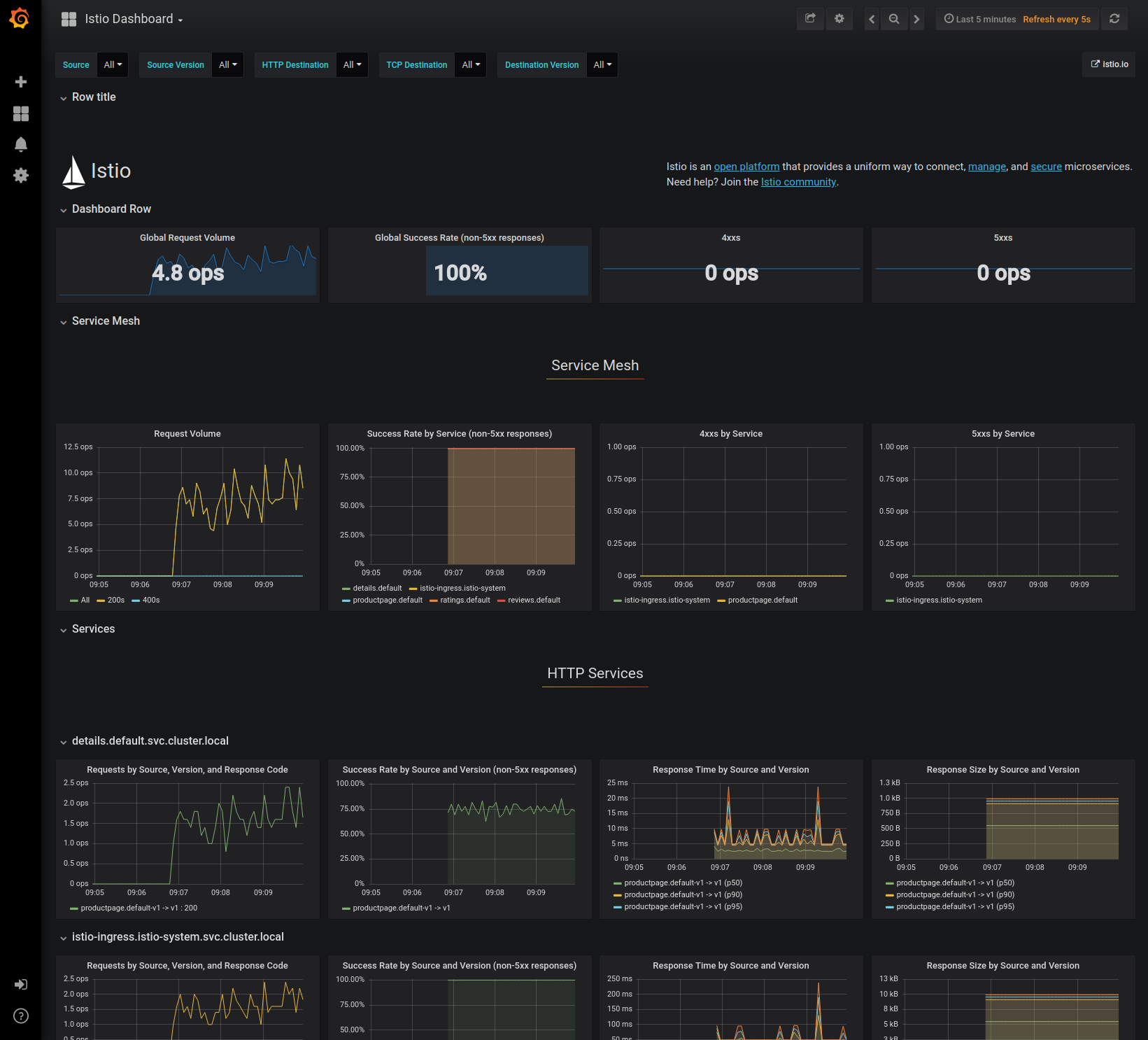Screen dimensions: 1148x1040
Task: Open the Last 5 minutes time picker
Action: tap(979, 19)
